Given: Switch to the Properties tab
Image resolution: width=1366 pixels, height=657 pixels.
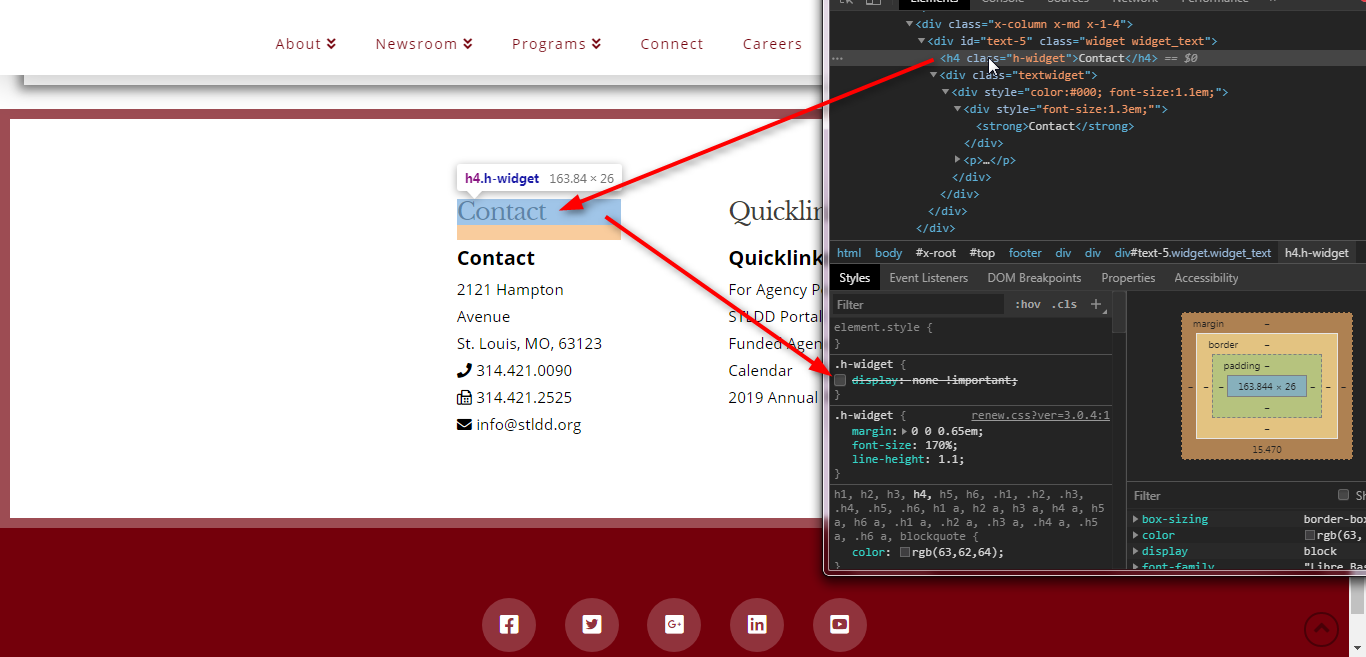Looking at the screenshot, I should [x=1128, y=278].
